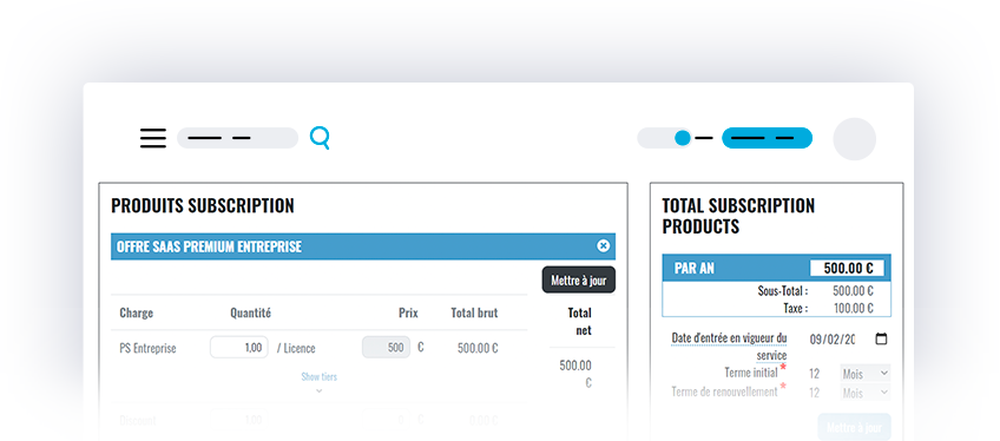The height and width of the screenshot is (441, 1000).
Task: Click the PAR AN label
Action: 694,269
